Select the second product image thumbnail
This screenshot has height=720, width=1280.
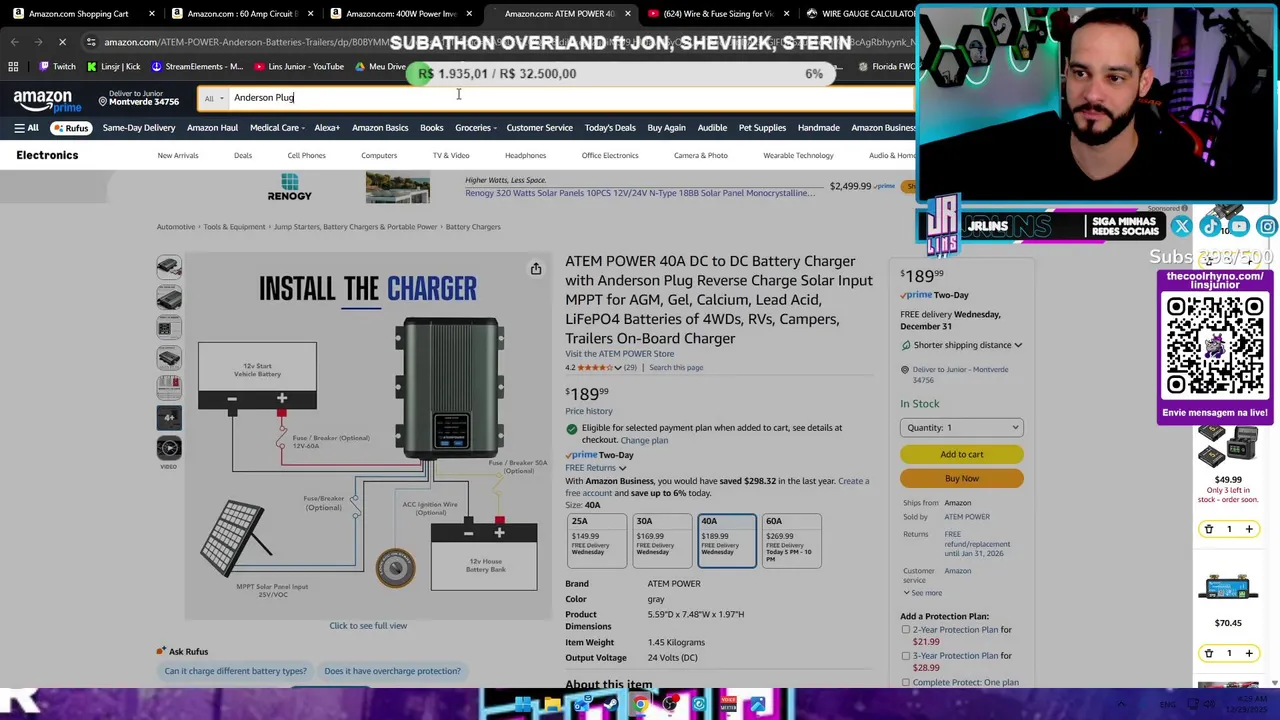(168, 297)
